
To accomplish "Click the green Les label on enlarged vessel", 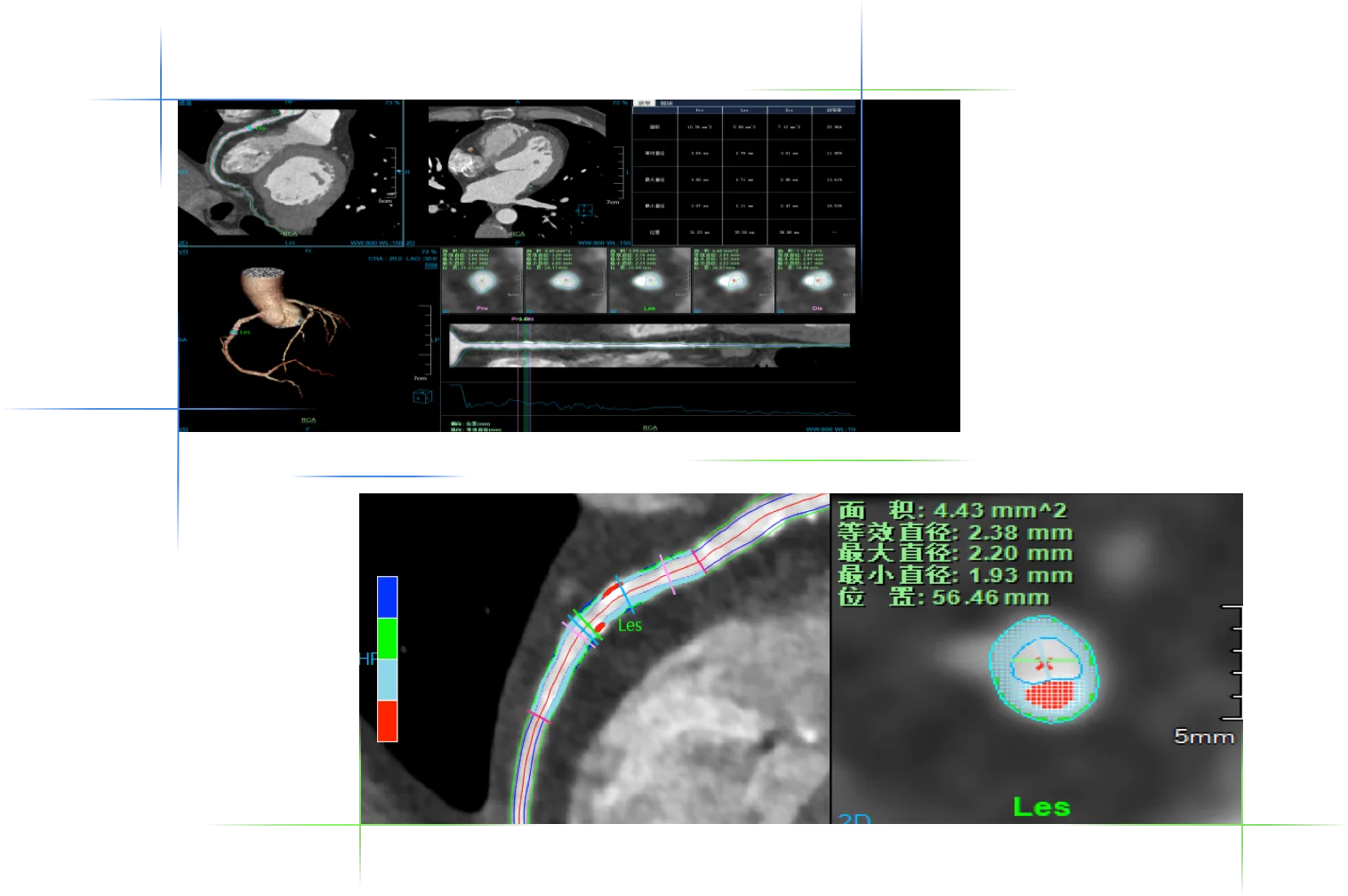I will [630, 625].
